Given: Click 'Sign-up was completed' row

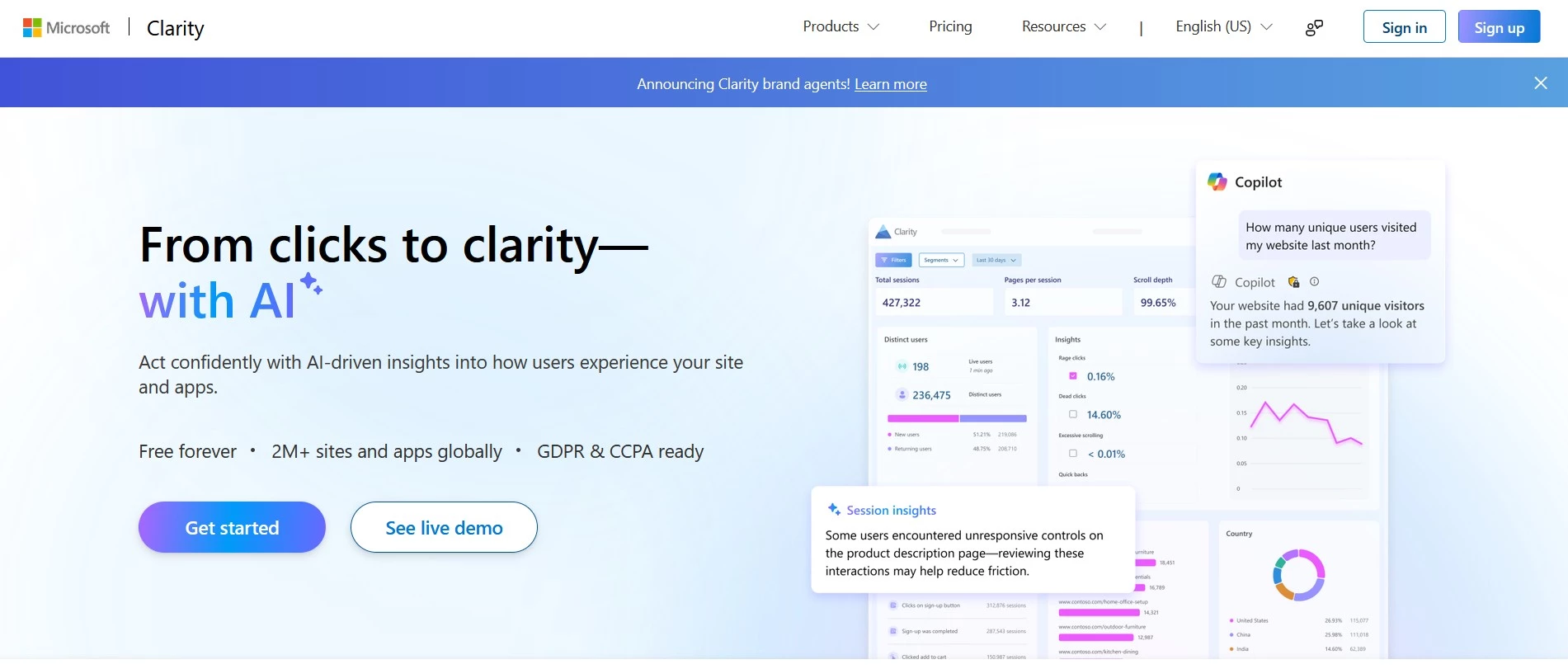Looking at the screenshot, I should pyautogui.click(x=957, y=631).
